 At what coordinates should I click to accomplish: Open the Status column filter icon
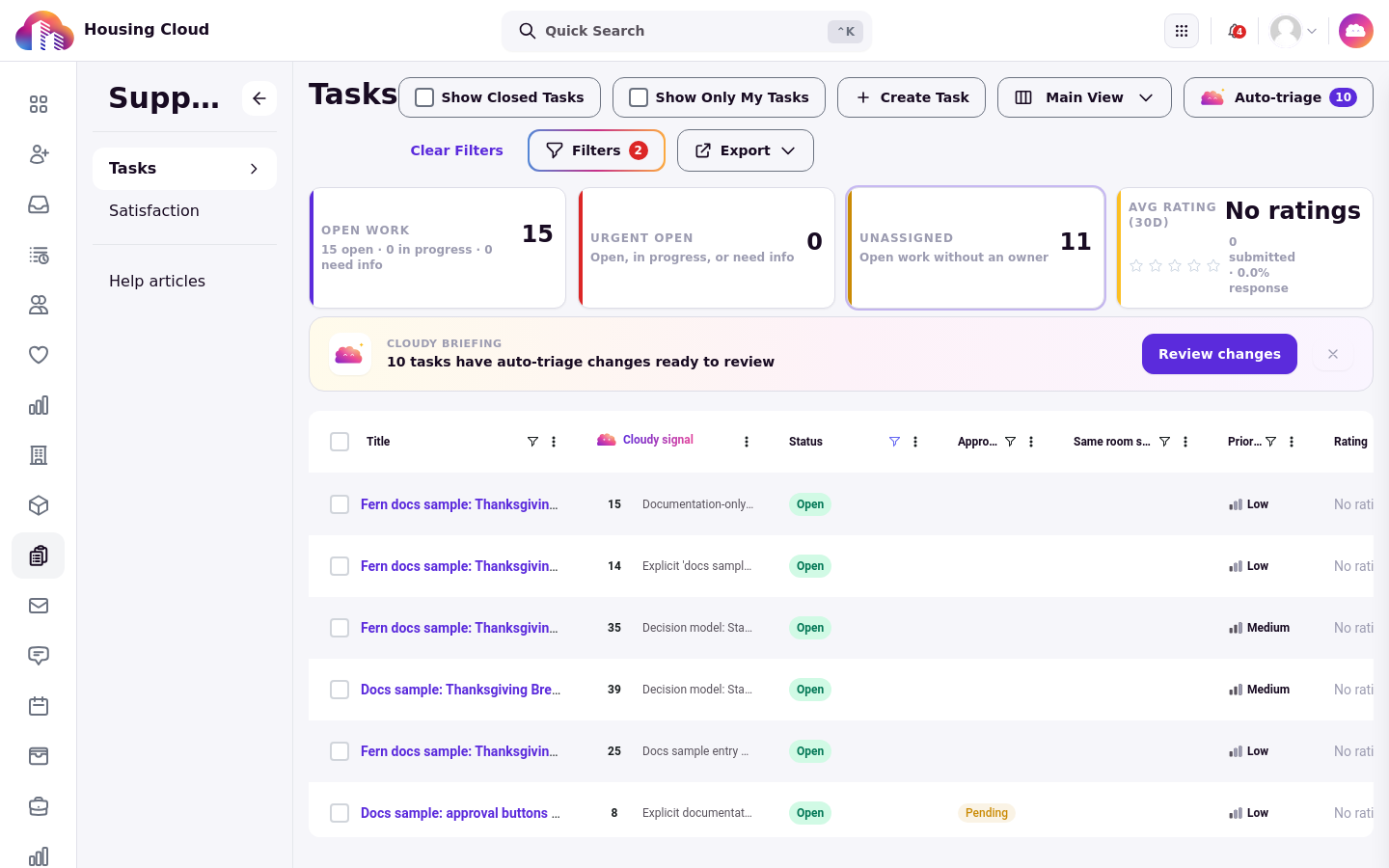point(894,442)
